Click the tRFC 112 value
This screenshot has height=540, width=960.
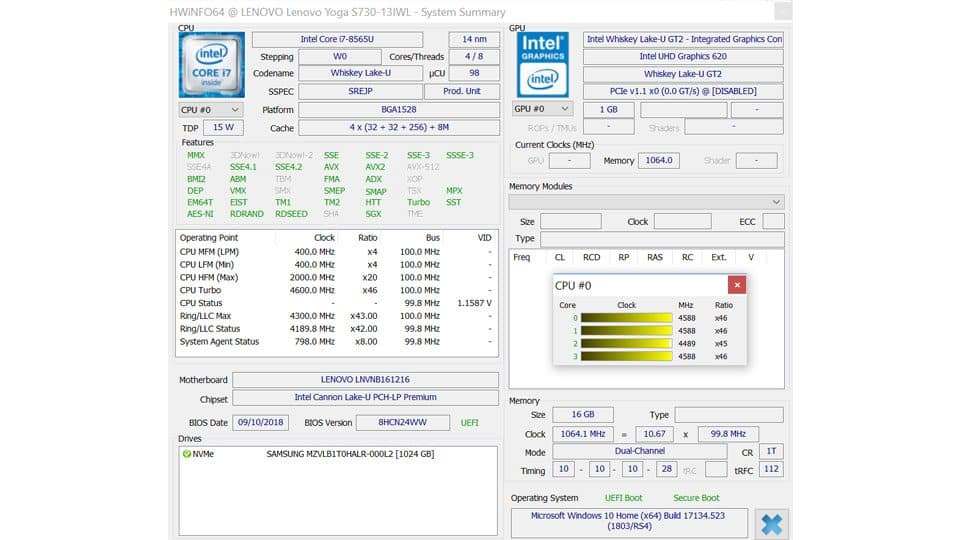click(771, 469)
